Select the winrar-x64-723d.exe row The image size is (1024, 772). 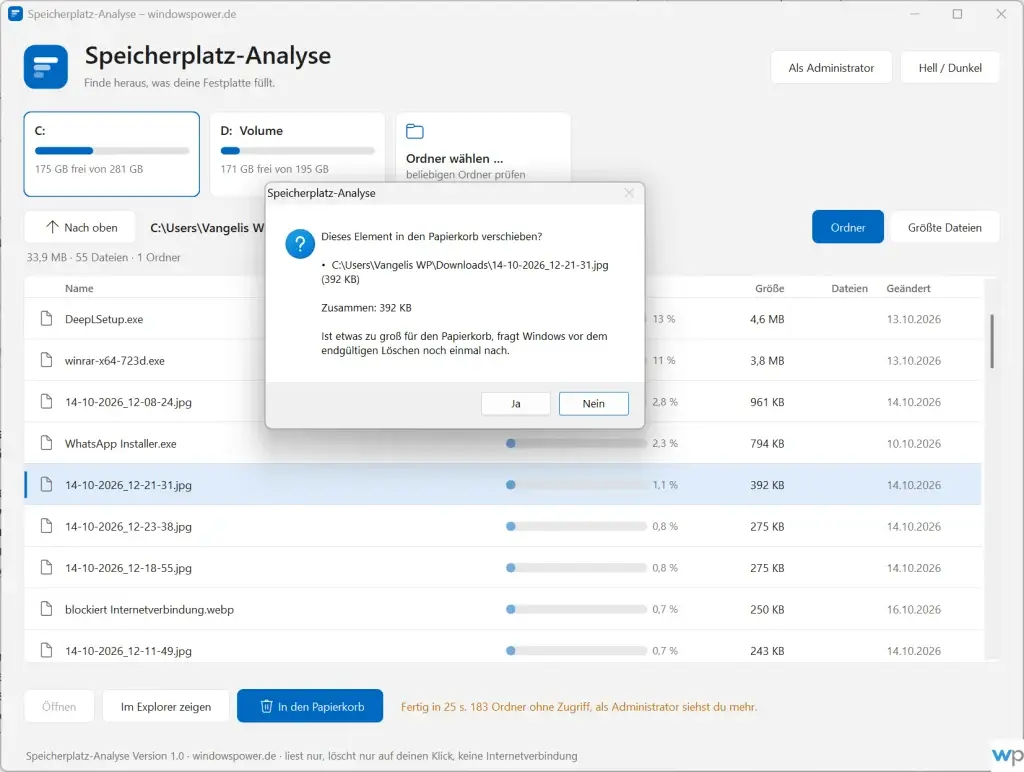[502, 360]
